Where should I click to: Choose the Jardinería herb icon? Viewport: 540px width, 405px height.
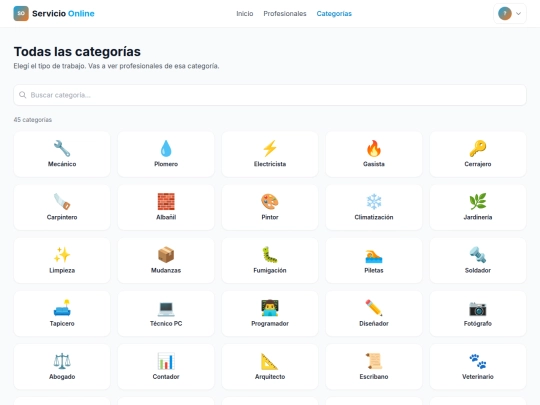pyautogui.click(x=478, y=201)
